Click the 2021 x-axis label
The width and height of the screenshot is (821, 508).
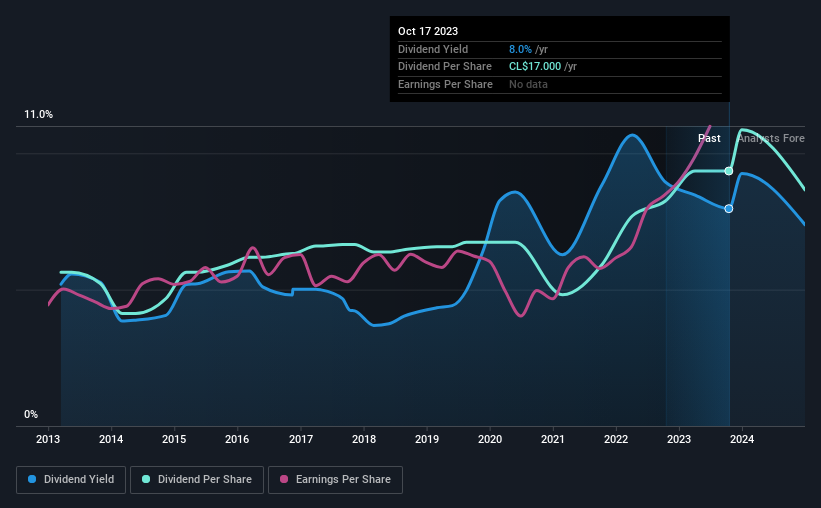click(x=553, y=439)
